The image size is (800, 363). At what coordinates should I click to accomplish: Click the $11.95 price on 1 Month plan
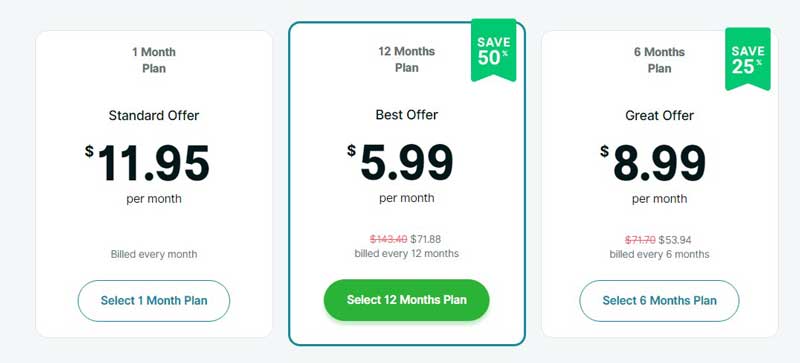(x=147, y=163)
